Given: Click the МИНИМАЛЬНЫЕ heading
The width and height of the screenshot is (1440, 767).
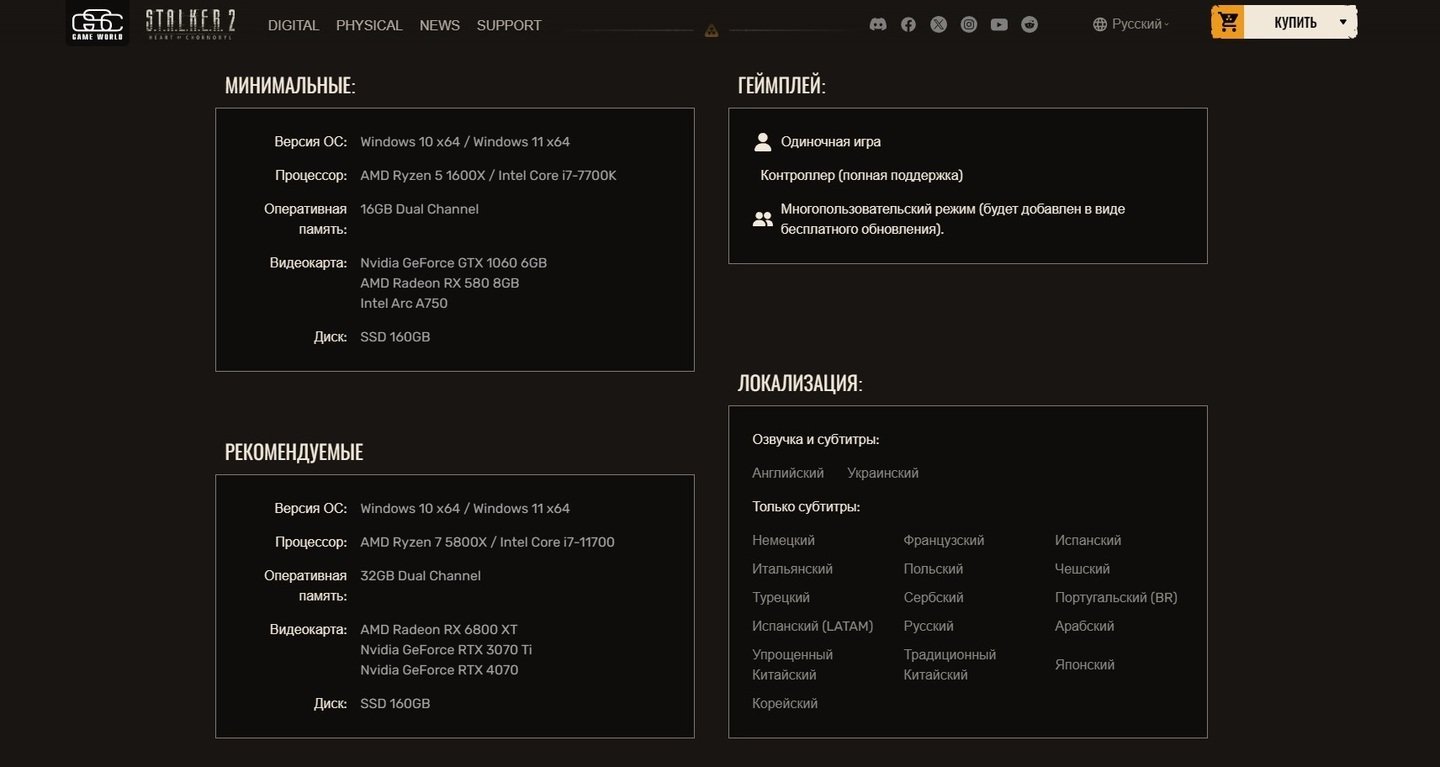Looking at the screenshot, I should [x=290, y=85].
